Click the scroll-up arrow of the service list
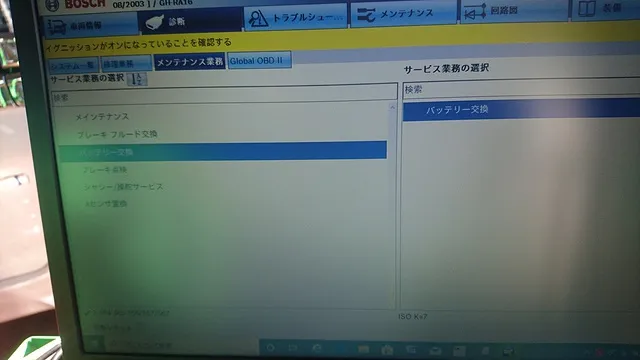The width and height of the screenshot is (640, 360). point(392,108)
